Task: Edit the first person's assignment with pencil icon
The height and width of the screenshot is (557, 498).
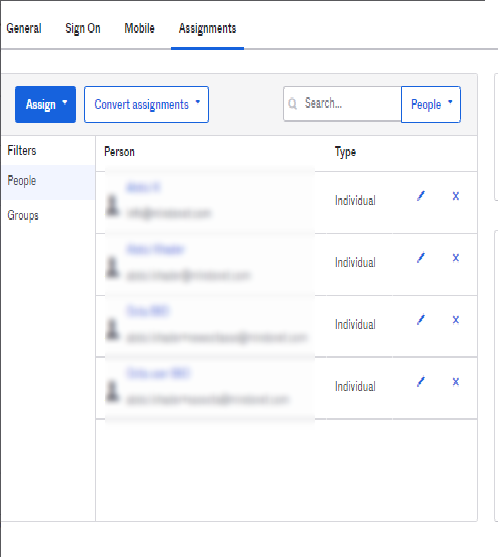Action: (x=421, y=196)
